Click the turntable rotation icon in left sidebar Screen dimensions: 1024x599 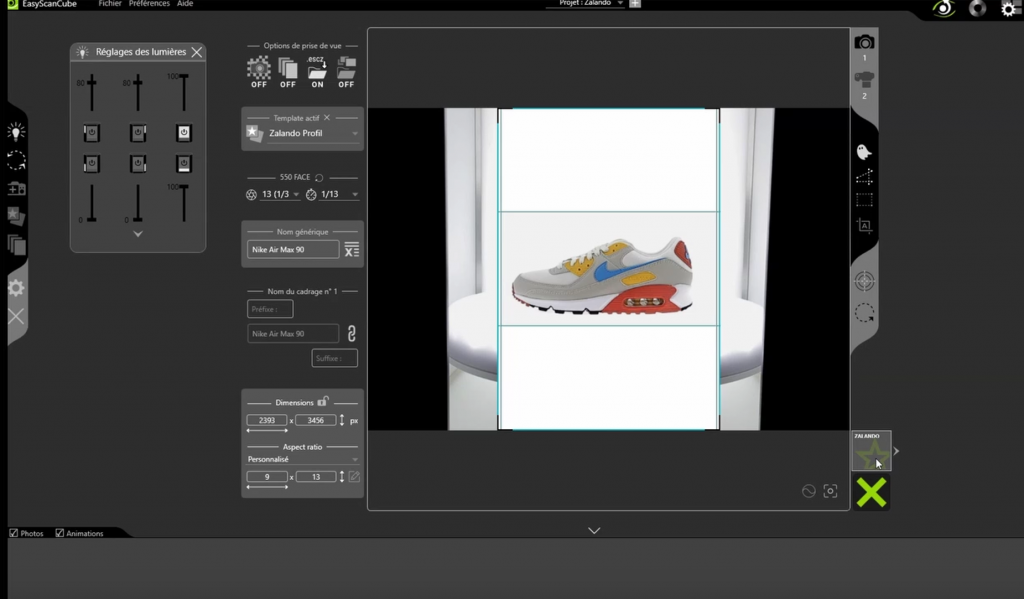click(16, 160)
